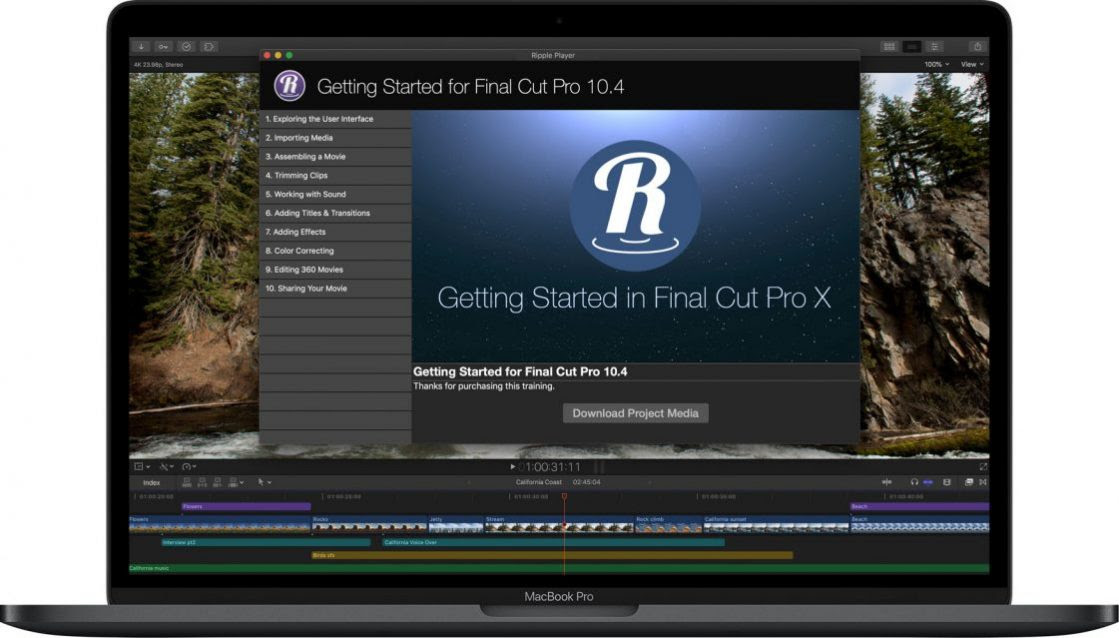This screenshot has width=1119, height=638.
Task: Open the Overwrite edit options dropdown
Action: 236,483
